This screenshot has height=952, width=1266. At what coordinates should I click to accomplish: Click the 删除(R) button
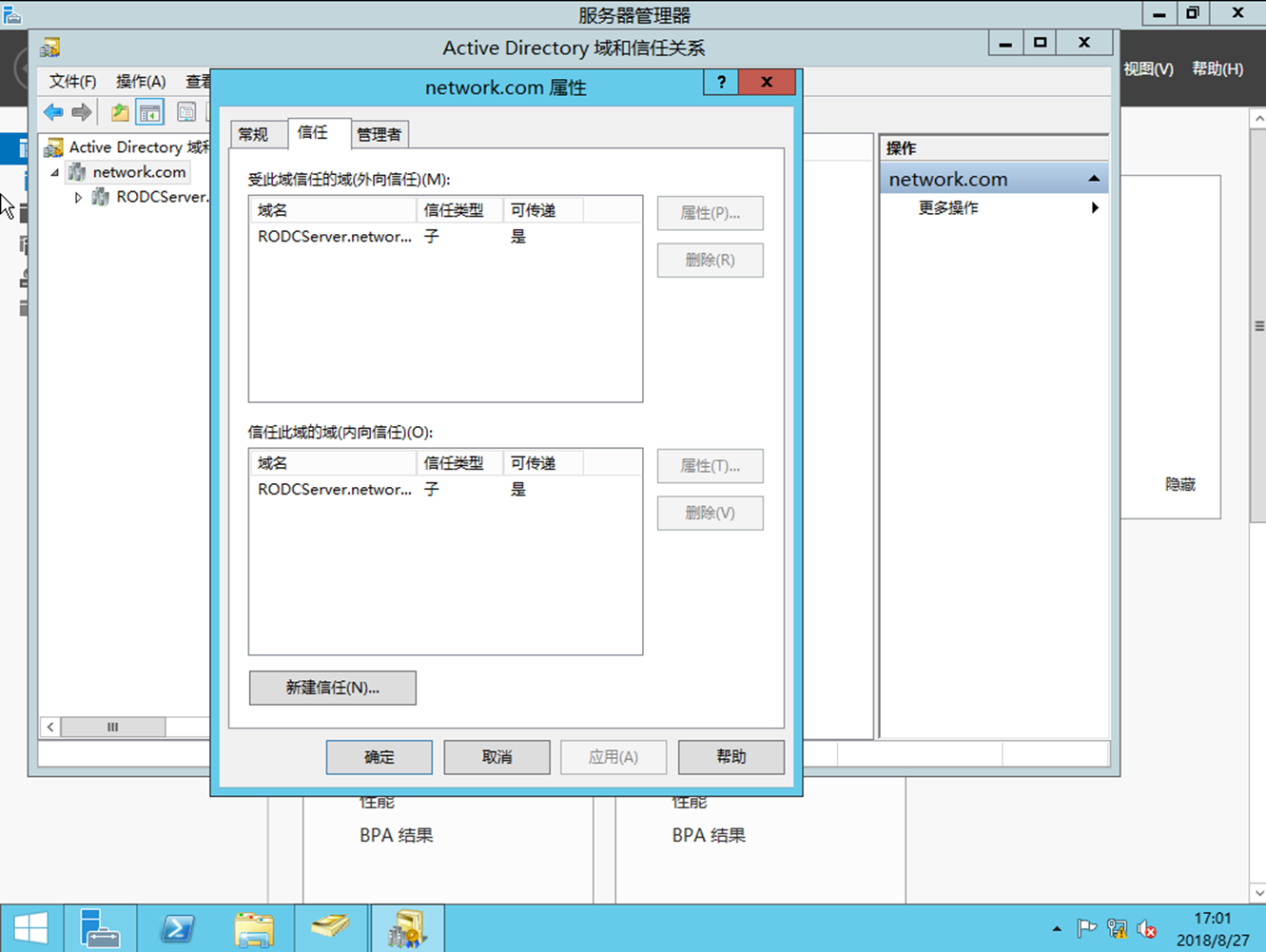click(x=710, y=260)
